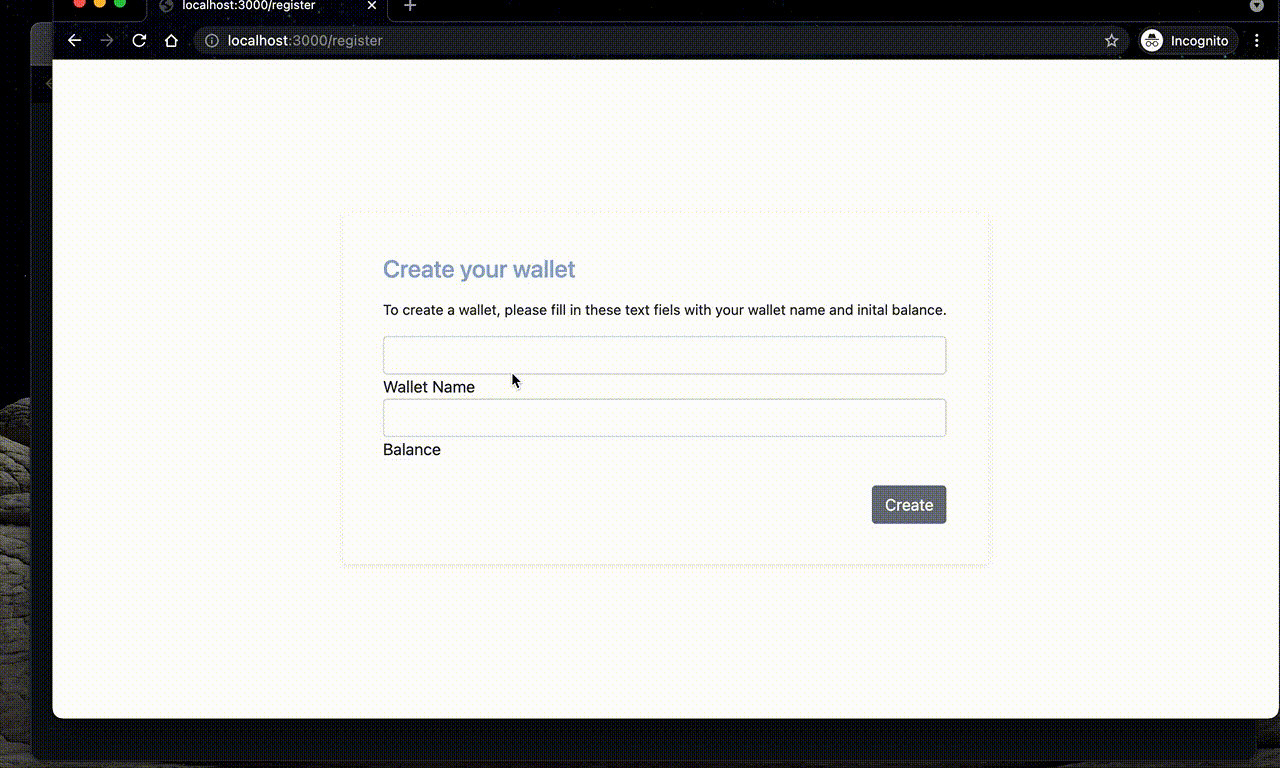Click the Create your wallet heading
Screen dimensions: 1280x768
479,270
